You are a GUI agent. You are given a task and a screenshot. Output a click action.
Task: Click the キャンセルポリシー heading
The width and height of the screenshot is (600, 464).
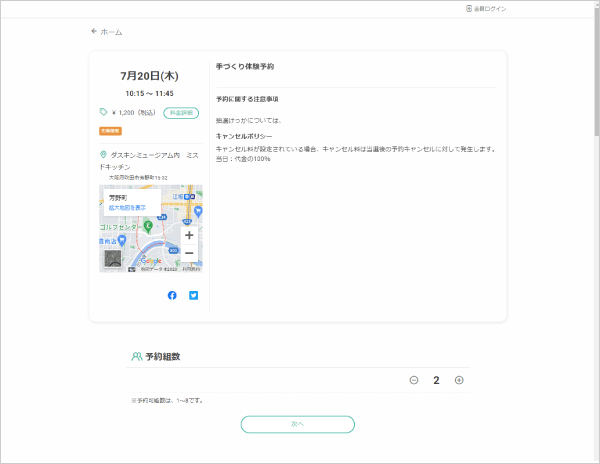[x=244, y=136]
